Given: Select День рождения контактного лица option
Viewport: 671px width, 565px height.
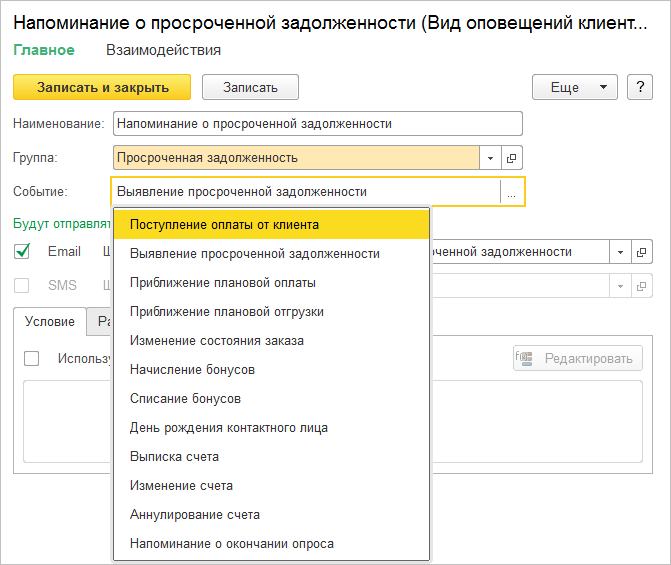Looking at the screenshot, I should click(228, 428).
